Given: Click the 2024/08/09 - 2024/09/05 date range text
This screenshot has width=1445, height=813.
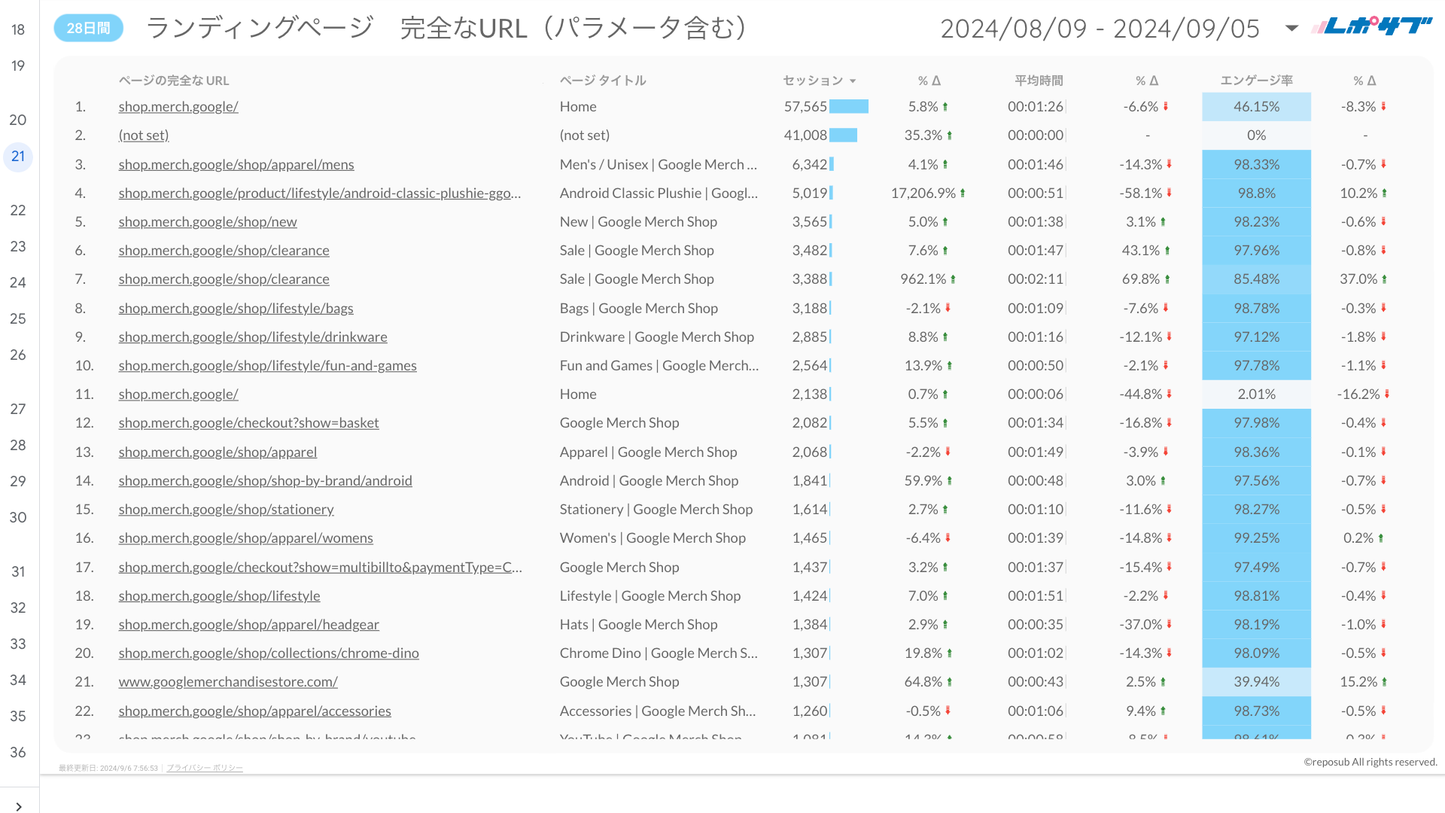Looking at the screenshot, I should (1100, 28).
